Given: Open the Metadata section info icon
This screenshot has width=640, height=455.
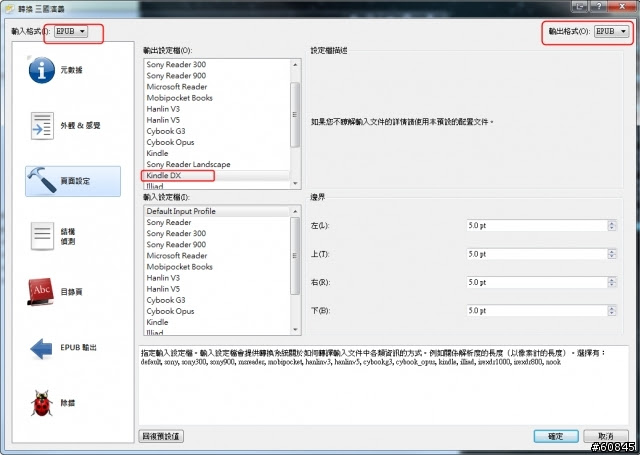Looking at the screenshot, I should 42,70.
